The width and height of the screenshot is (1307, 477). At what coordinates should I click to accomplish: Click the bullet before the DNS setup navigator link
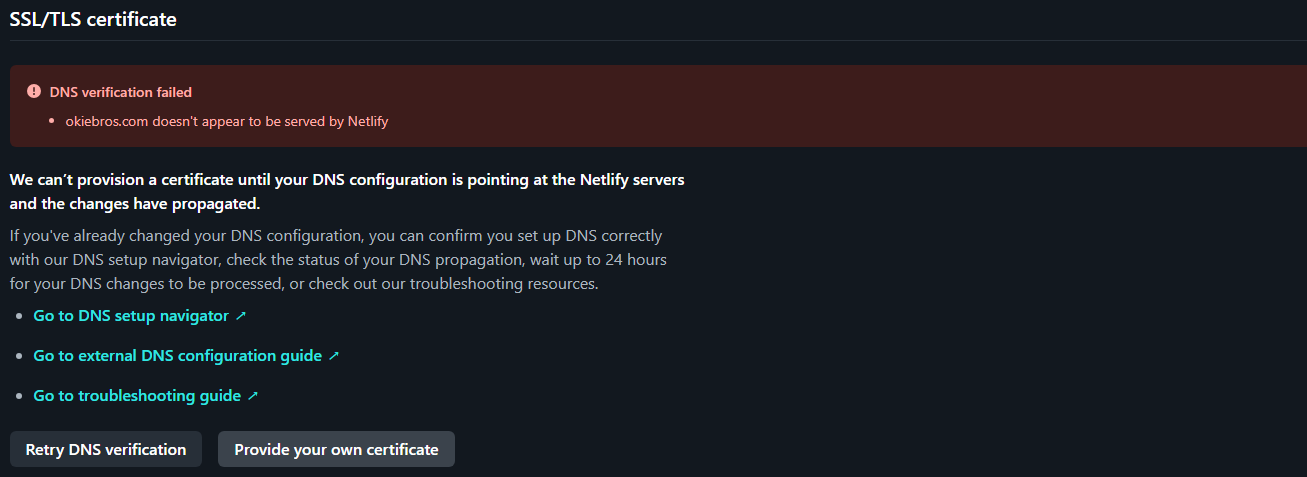(x=19, y=316)
